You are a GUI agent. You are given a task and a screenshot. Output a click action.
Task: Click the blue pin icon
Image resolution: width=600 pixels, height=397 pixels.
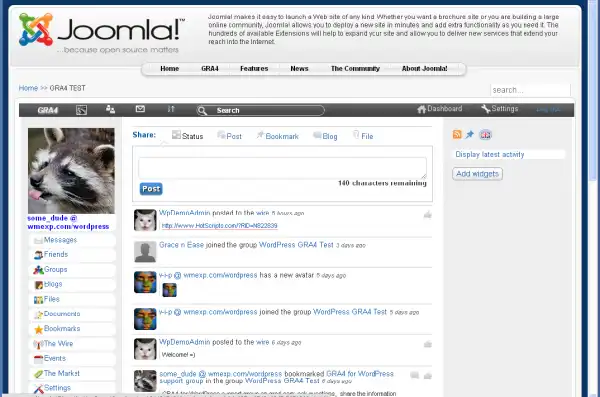coord(470,134)
